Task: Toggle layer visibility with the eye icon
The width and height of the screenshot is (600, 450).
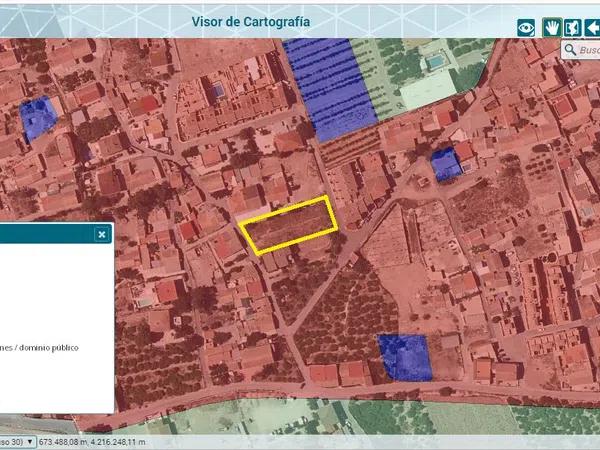Action: 526,27
